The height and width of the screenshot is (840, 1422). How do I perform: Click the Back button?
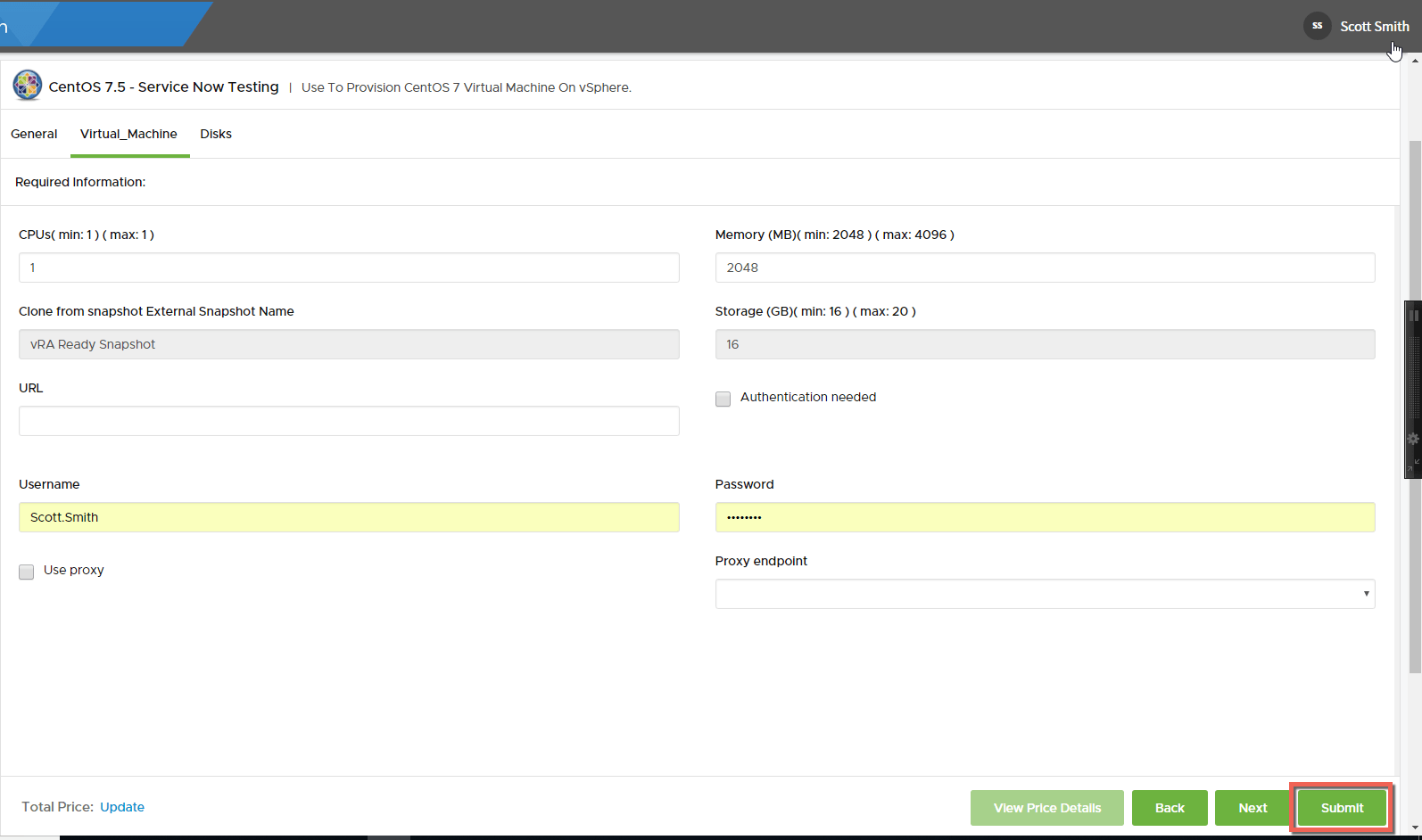tap(1170, 808)
